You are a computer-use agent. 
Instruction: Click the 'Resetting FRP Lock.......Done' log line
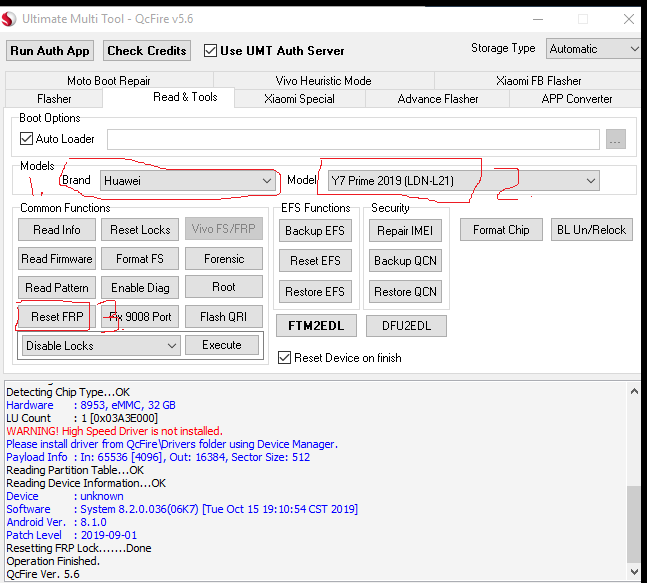tap(79, 548)
